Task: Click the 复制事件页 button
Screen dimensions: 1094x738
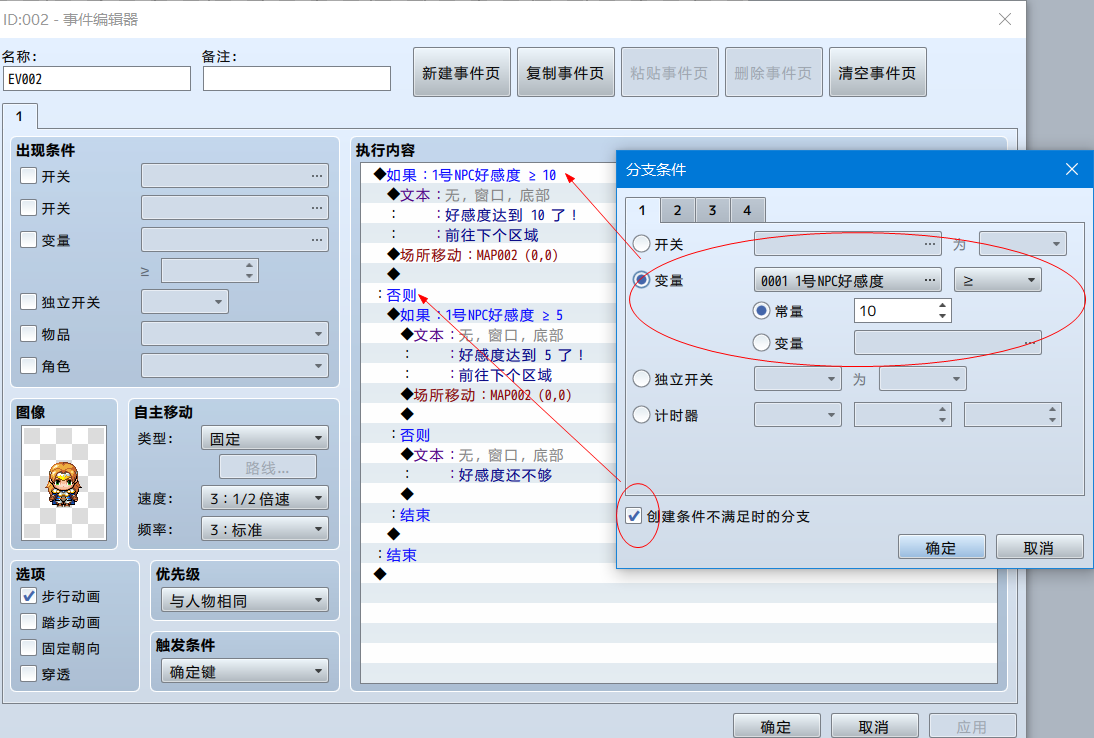Action: pyautogui.click(x=566, y=73)
